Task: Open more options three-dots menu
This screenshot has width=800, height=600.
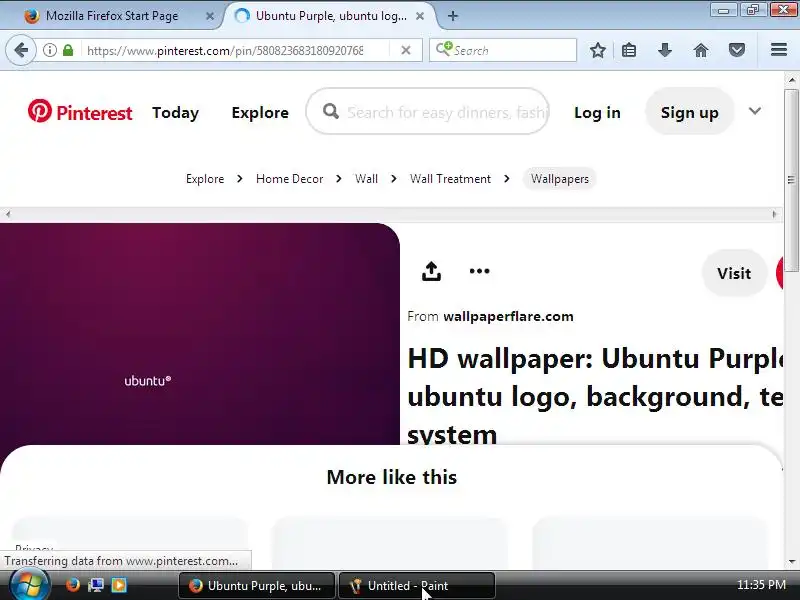Action: pyautogui.click(x=479, y=271)
